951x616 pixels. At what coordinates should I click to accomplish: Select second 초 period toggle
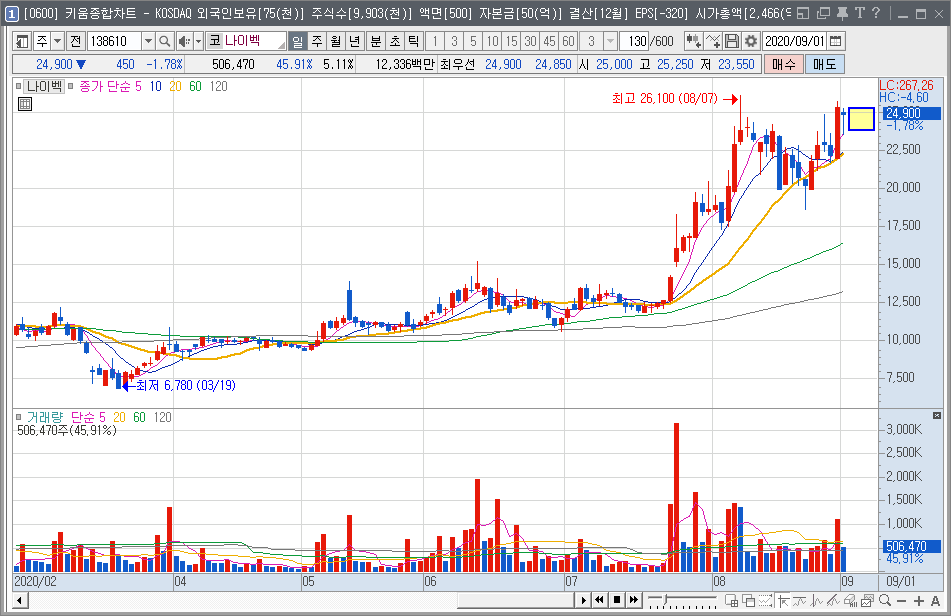(x=395, y=41)
